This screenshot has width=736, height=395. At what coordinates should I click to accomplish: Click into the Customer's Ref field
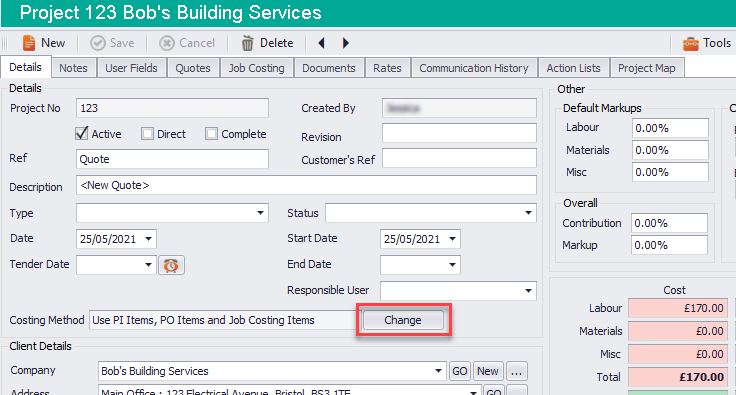pos(459,158)
